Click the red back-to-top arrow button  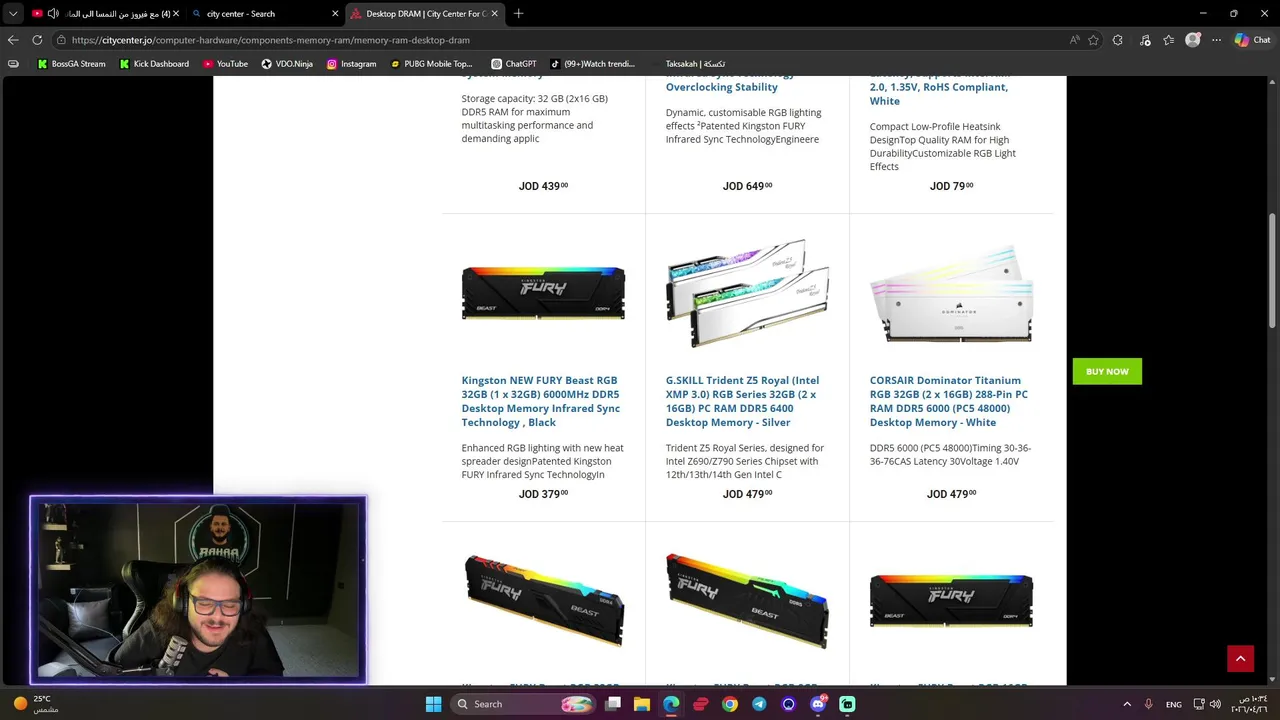[1240, 658]
